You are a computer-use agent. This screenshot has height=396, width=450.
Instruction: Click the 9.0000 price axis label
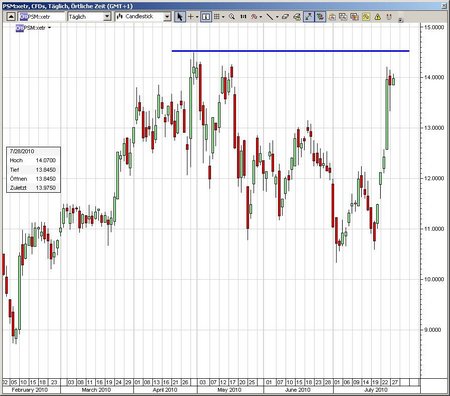(434, 330)
